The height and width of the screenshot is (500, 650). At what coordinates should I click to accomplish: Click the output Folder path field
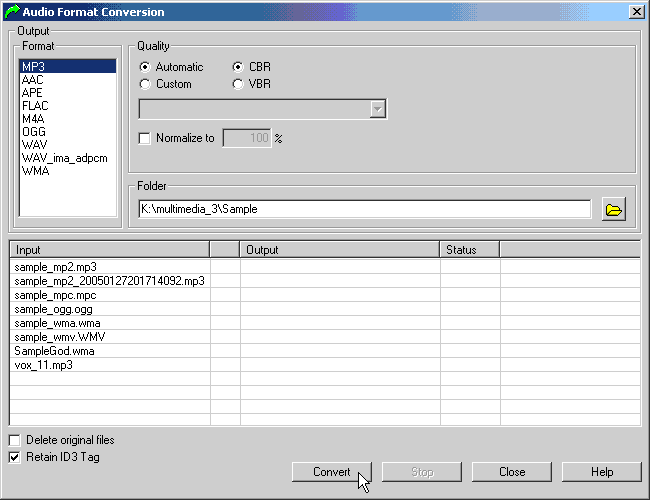(x=365, y=209)
